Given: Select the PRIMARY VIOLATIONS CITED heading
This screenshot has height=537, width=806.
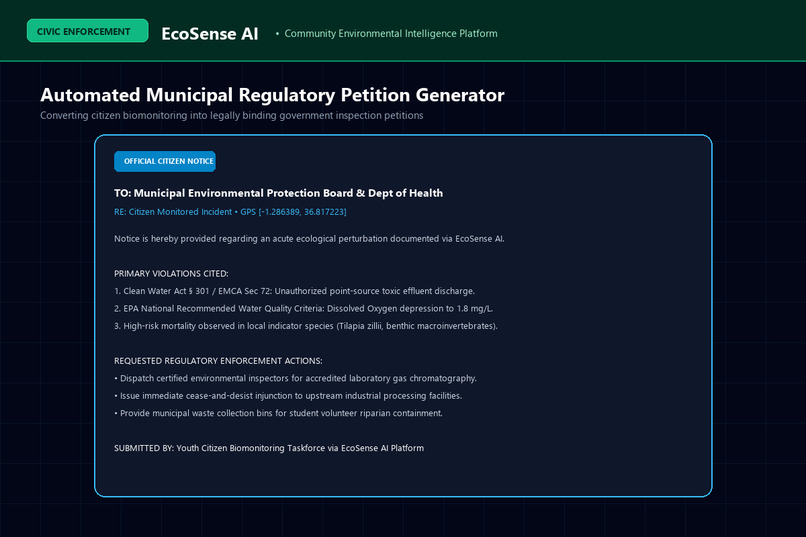Looking at the screenshot, I should point(171,274).
